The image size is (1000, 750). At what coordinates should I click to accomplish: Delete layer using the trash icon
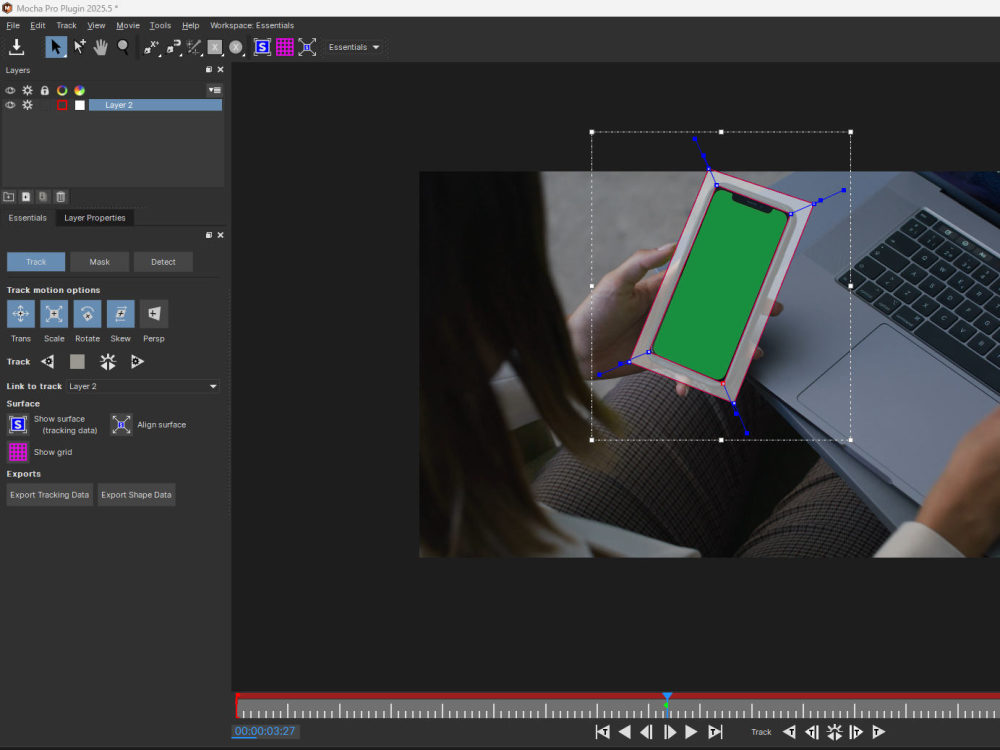tap(61, 197)
